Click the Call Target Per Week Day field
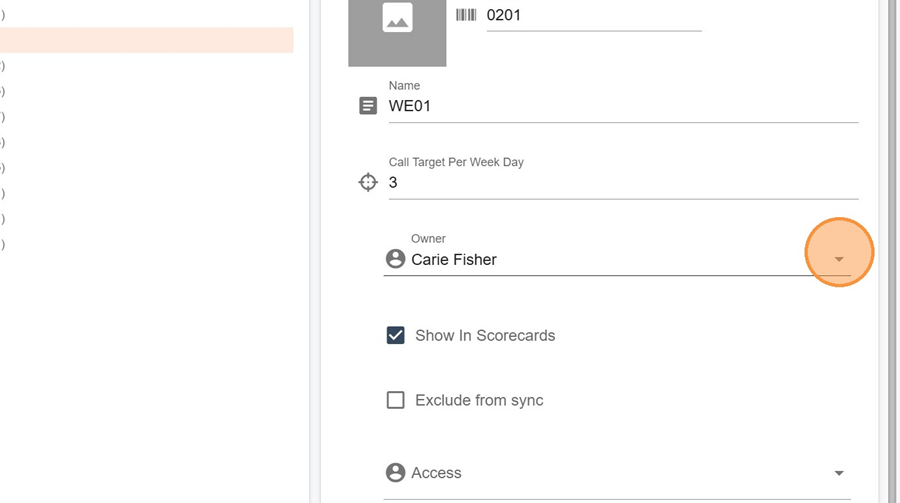This screenshot has width=900, height=503. (x=622, y=182)
